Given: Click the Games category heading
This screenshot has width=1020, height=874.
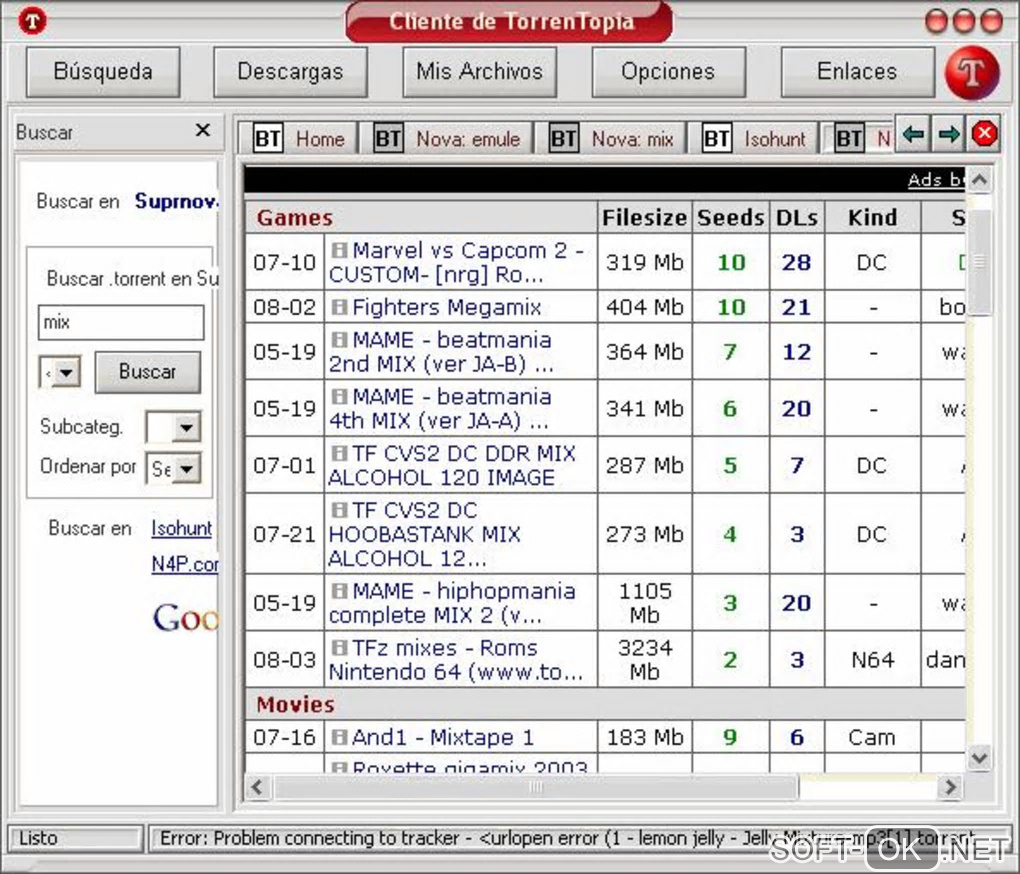Looking at the screenshot, I should click(x=294, y=218).
